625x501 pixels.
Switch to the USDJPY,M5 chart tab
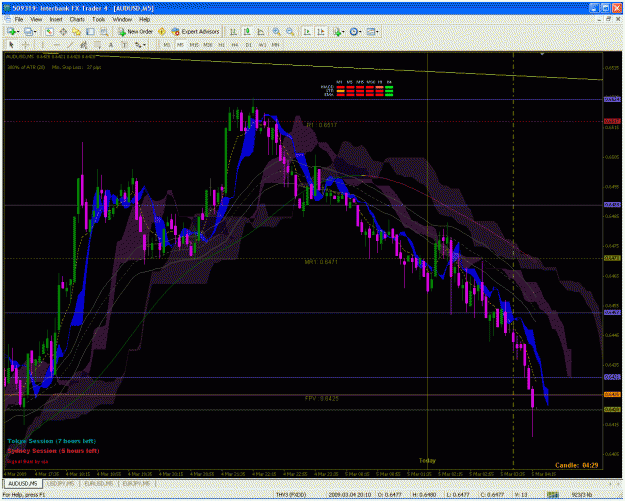point(61,483)
